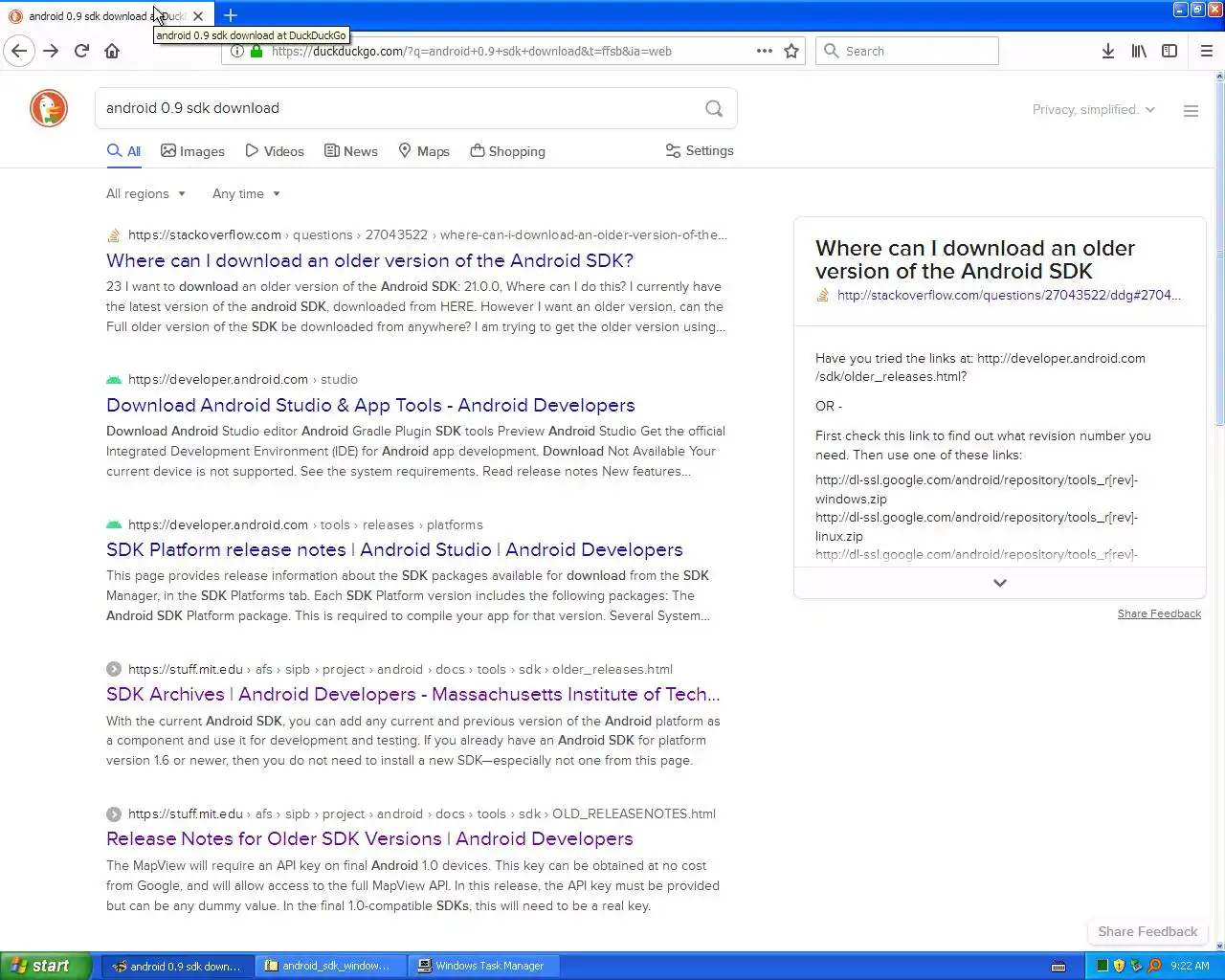This screenshot has width=1225, height=980.
Task: Open the search Settings menu
Action: click(700, 150)
